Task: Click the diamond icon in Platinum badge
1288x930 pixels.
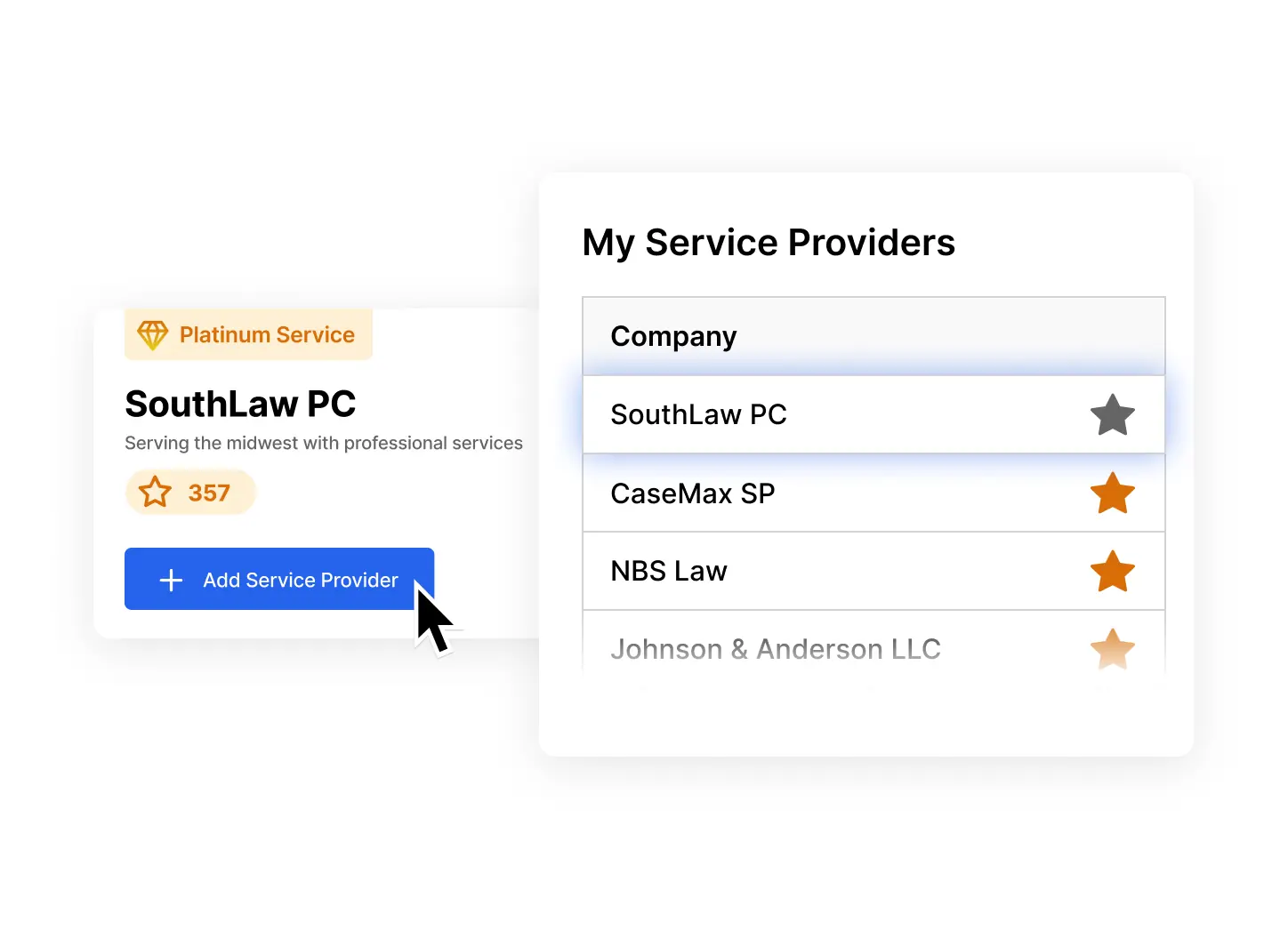Action: (153, 335)
